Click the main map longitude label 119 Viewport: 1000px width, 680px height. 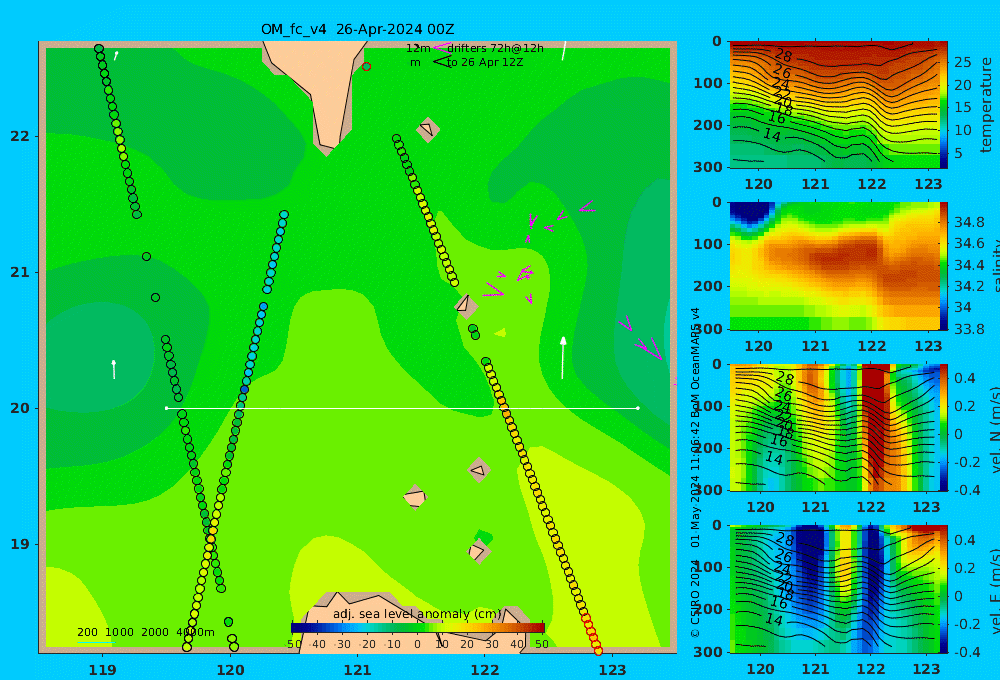103,670
